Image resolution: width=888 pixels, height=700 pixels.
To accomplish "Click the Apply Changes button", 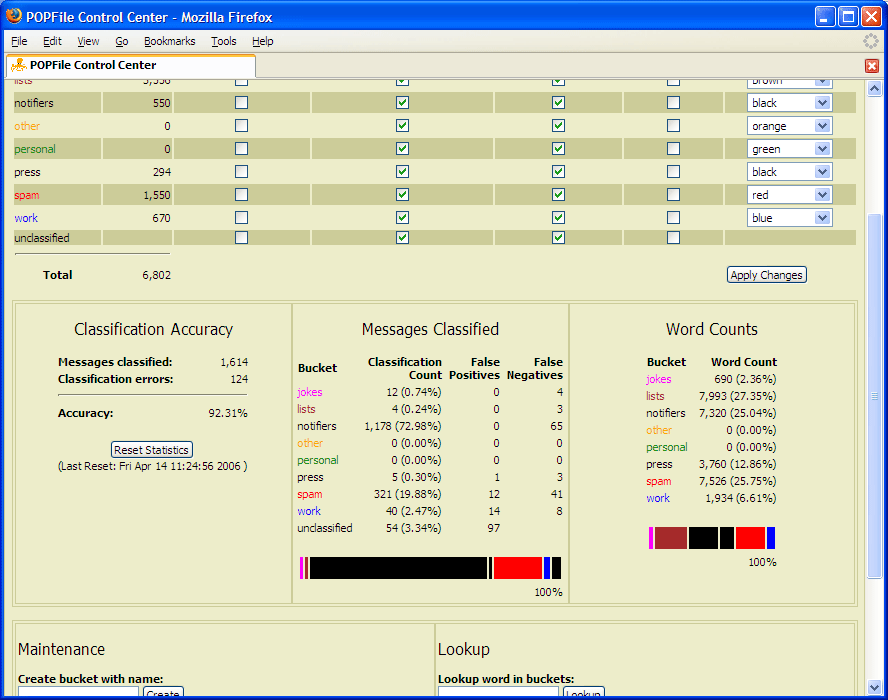I will click(x=766, y=275).
